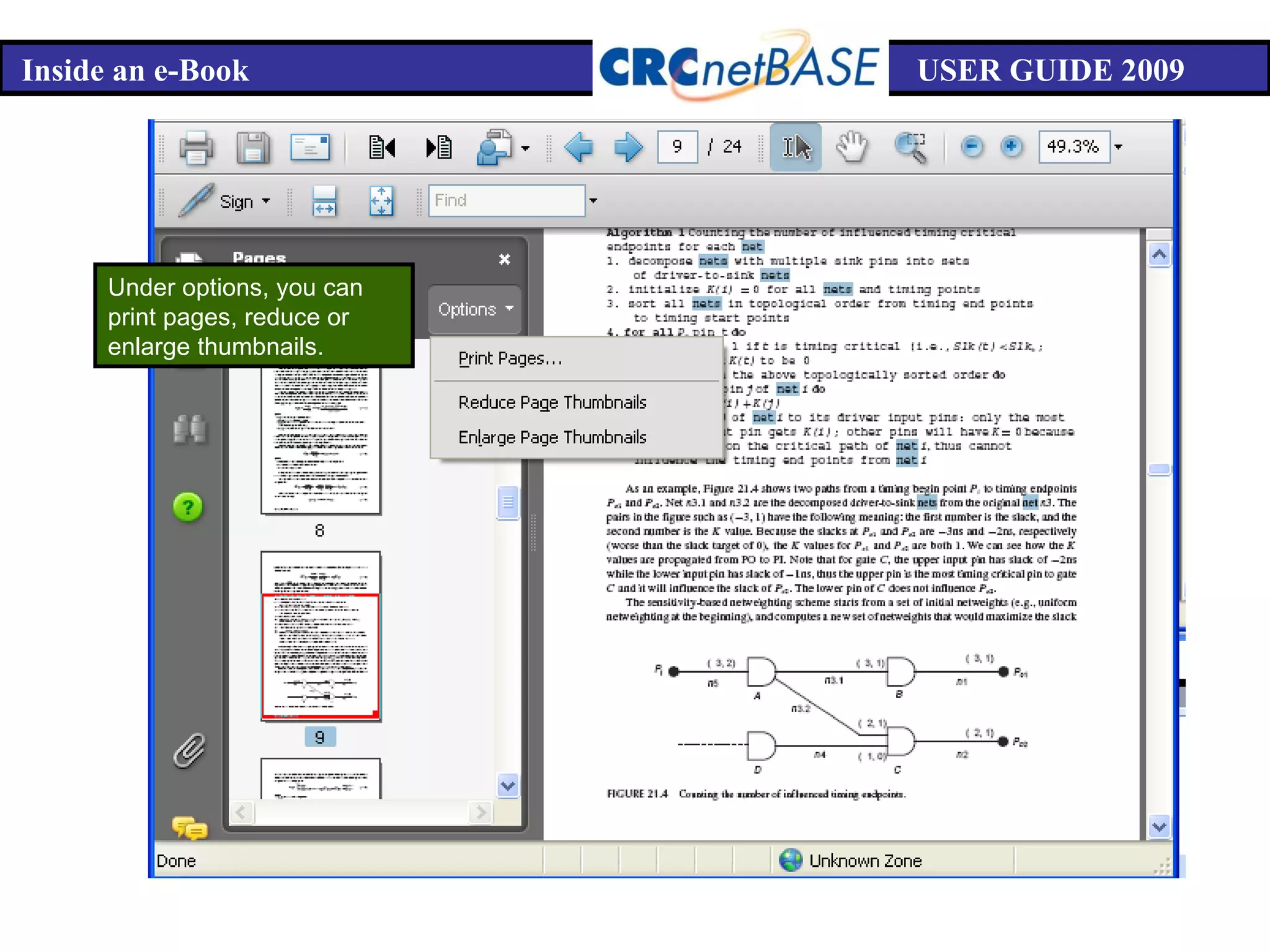Open the zoom percentage dropdown arrow
The width and height of the screenshot is (1270, 952).
1118,147
